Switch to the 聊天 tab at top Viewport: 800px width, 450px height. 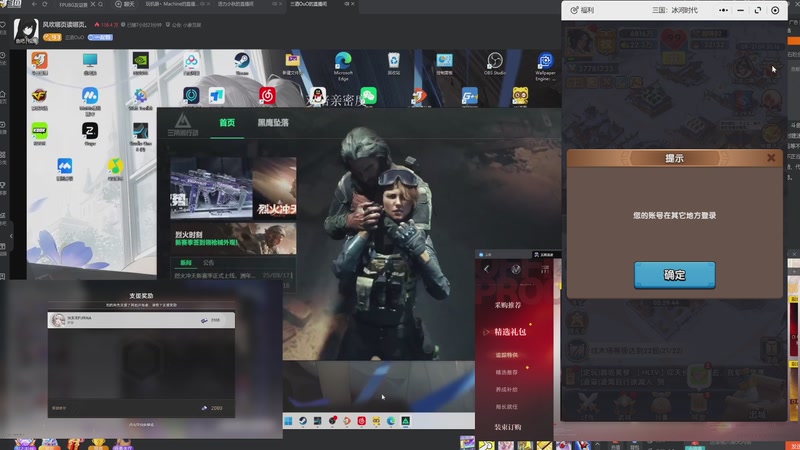point(125,4)
